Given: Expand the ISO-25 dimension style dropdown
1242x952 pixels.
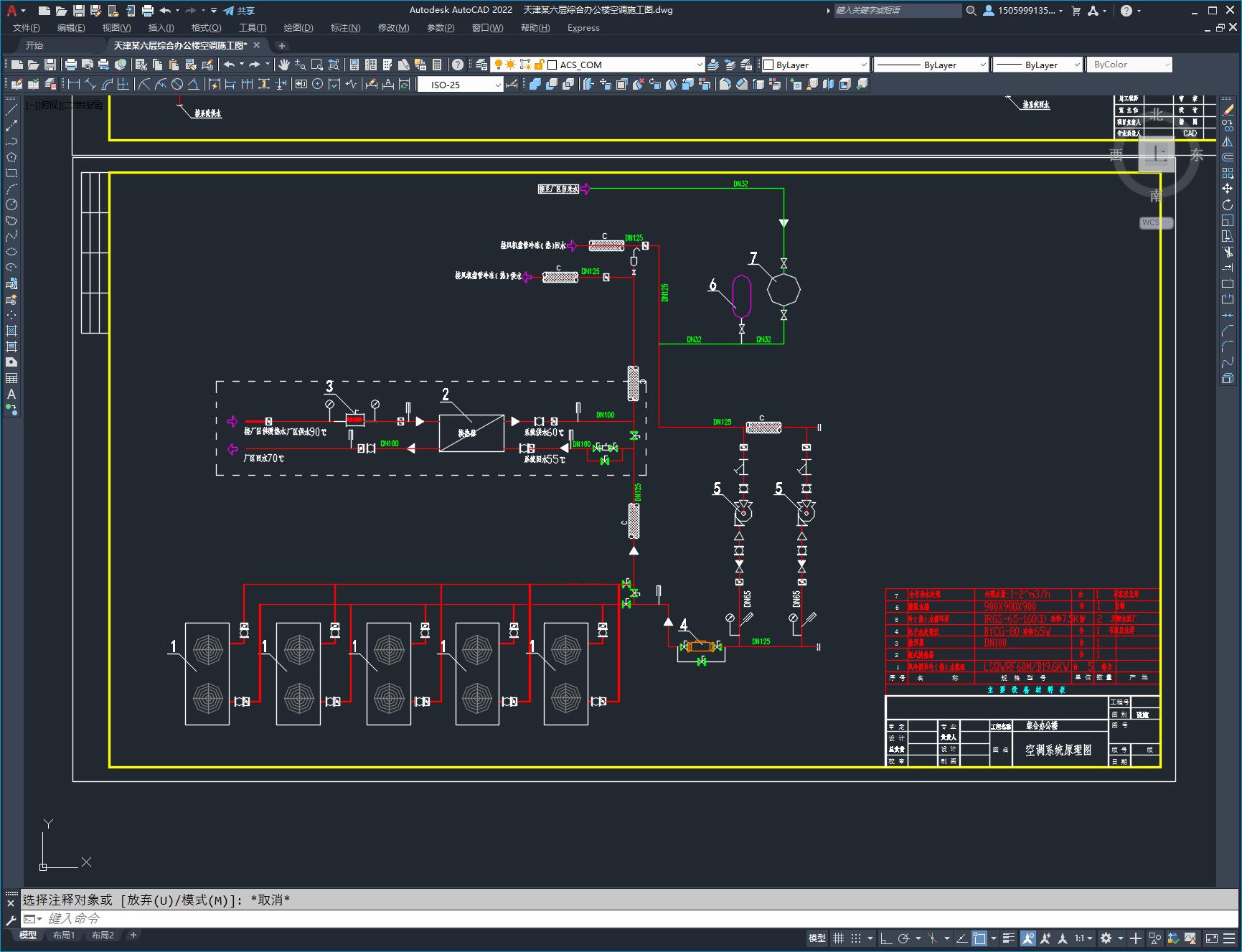Looking at the screenshot, I should pyautogui.click(x=497, y=85).
